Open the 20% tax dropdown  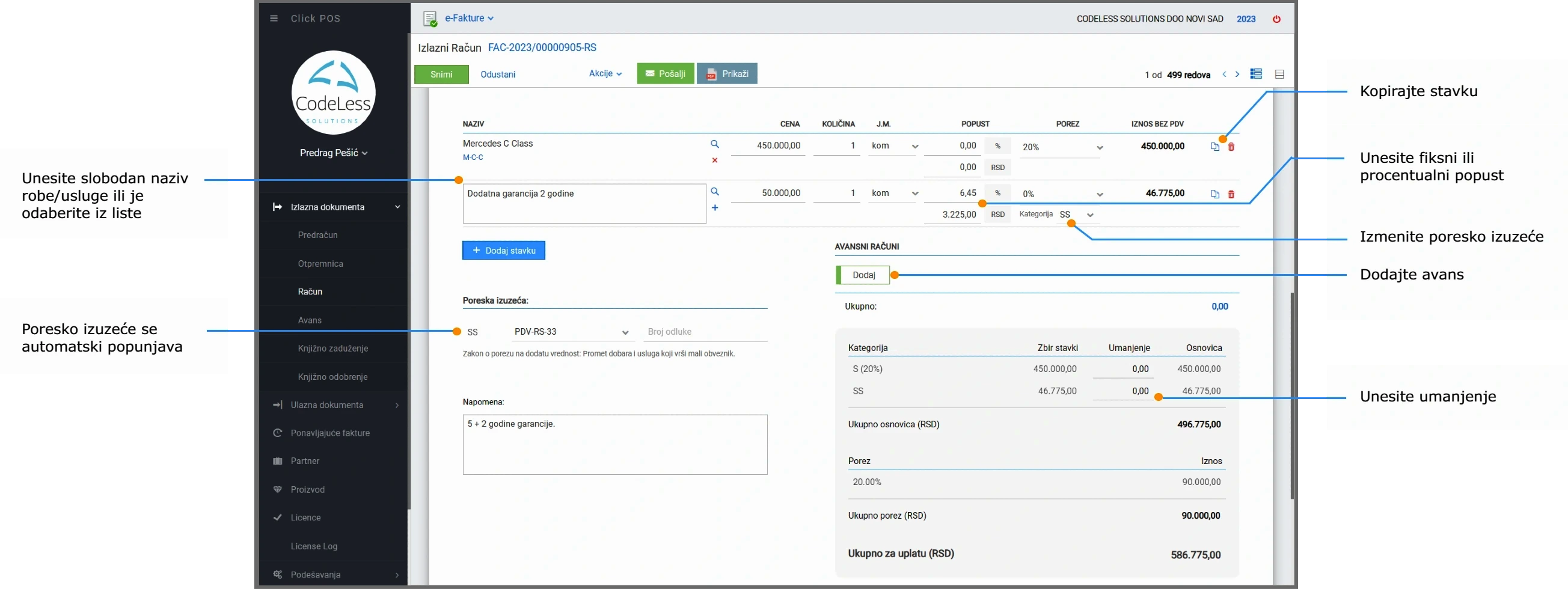point(1062,147)
